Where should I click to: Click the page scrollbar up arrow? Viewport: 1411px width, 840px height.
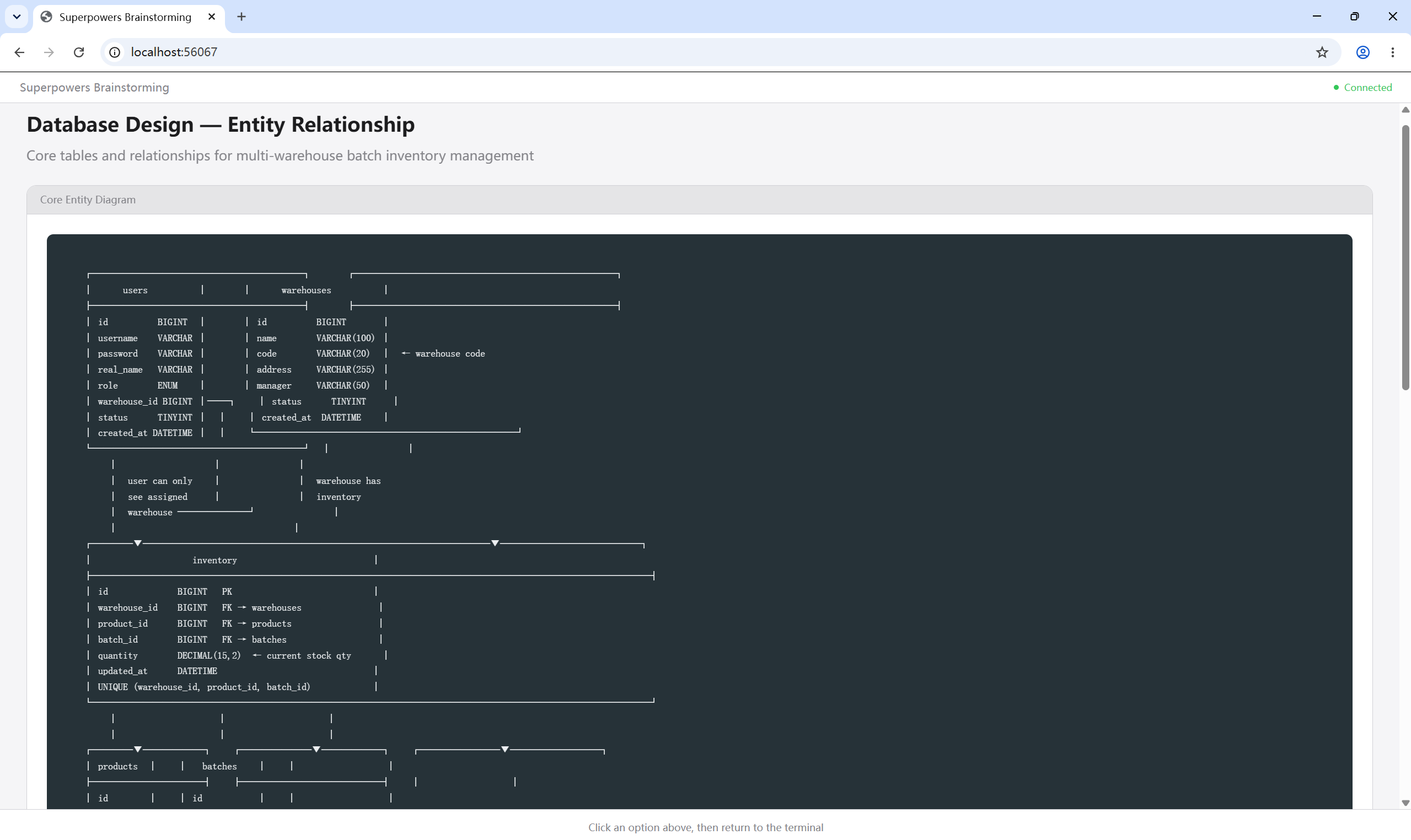[1405, 110]
